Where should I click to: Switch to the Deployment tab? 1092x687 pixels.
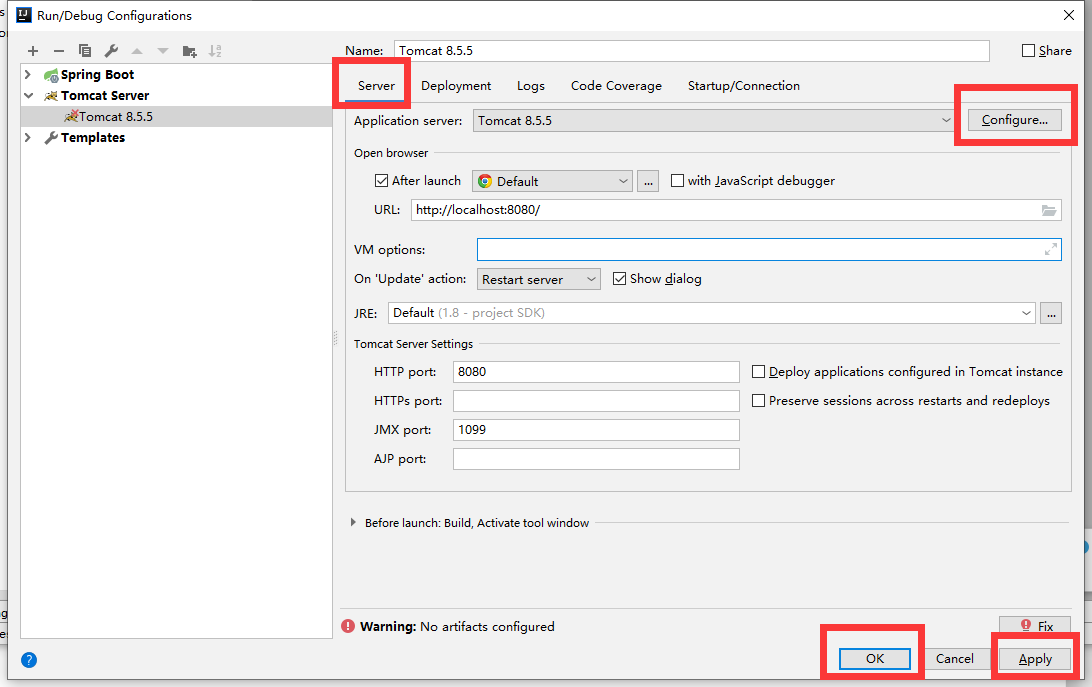pos(456,86)
